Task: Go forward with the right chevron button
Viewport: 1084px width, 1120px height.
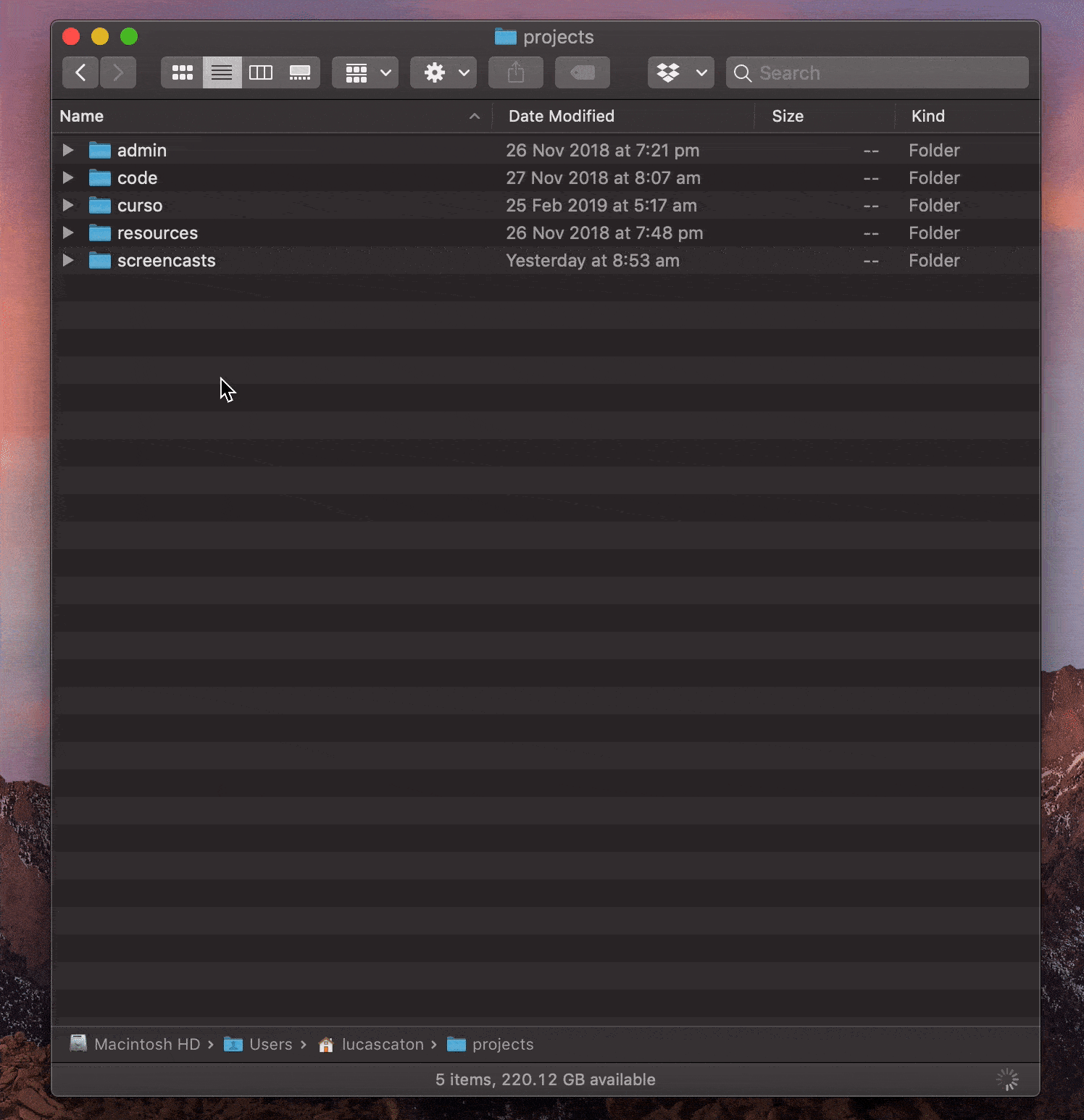Action: click(118, 72)
